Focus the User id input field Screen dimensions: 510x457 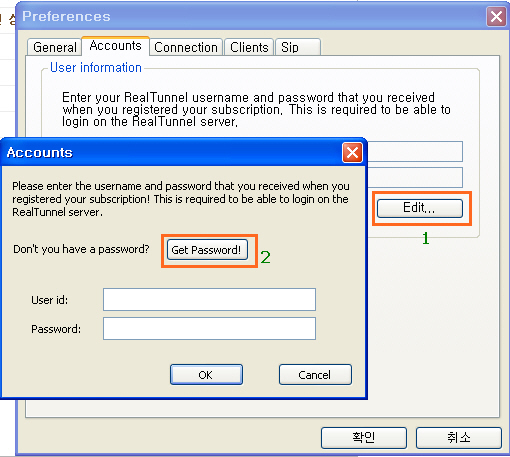[209, 299]
